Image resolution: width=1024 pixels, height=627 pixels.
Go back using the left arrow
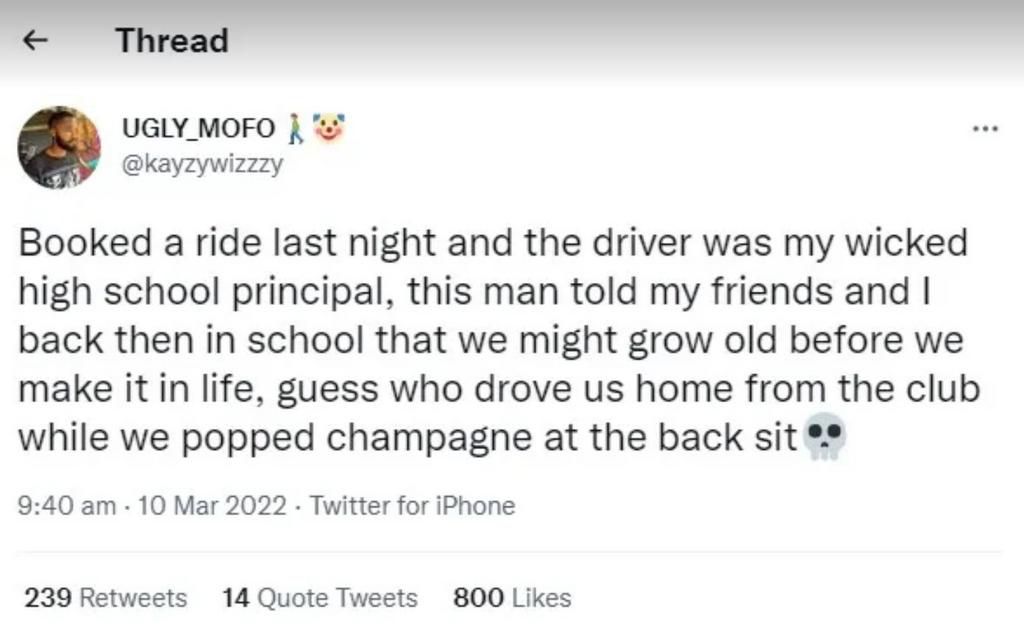(x=36, y=41)
